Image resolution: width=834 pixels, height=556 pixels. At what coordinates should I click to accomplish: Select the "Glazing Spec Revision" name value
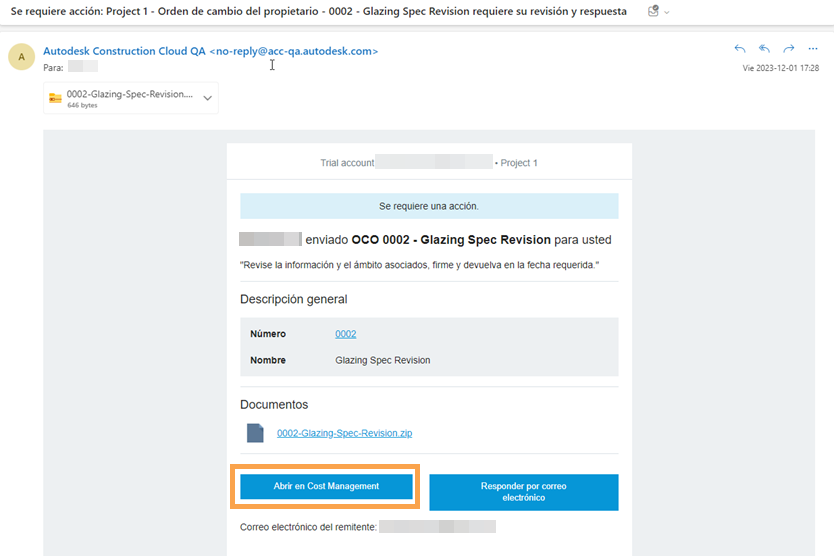pyautogui.click(x=382, y=360)
